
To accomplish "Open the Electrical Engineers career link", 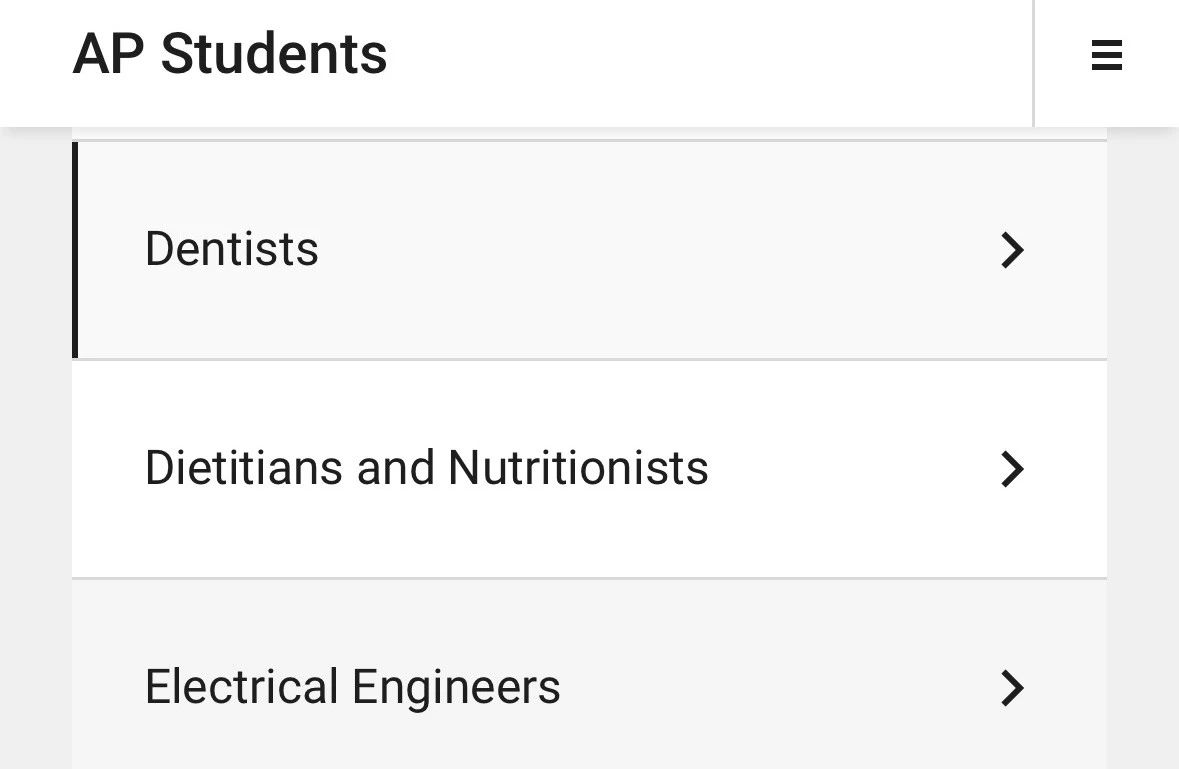I will [352, 687].
